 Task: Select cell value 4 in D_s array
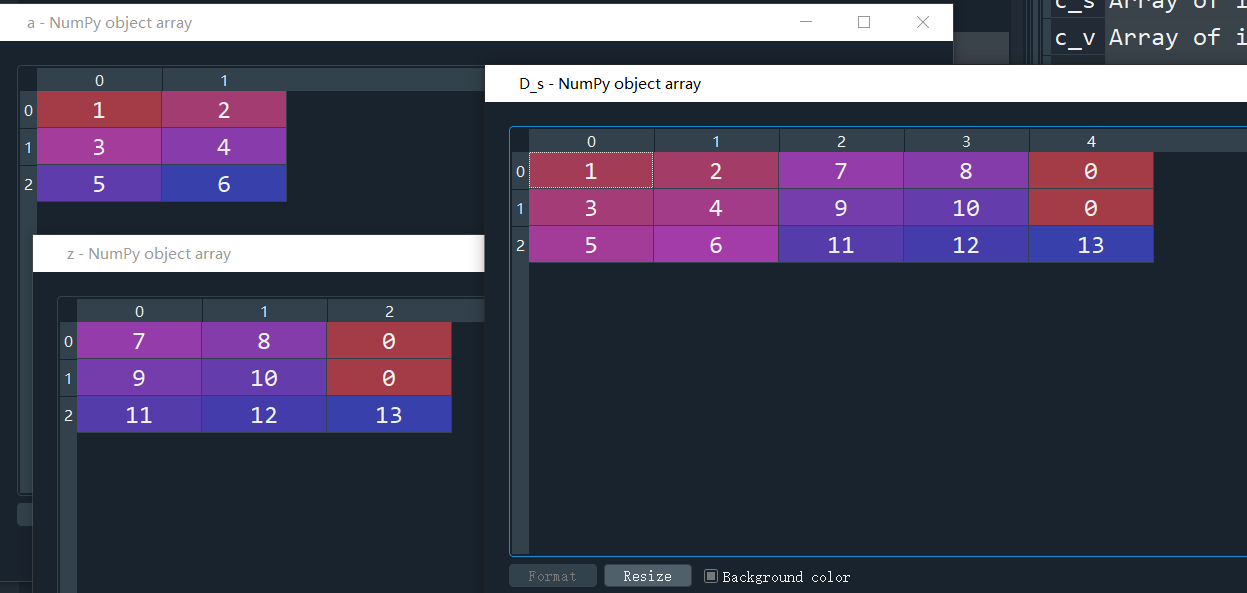pos(716,208)
